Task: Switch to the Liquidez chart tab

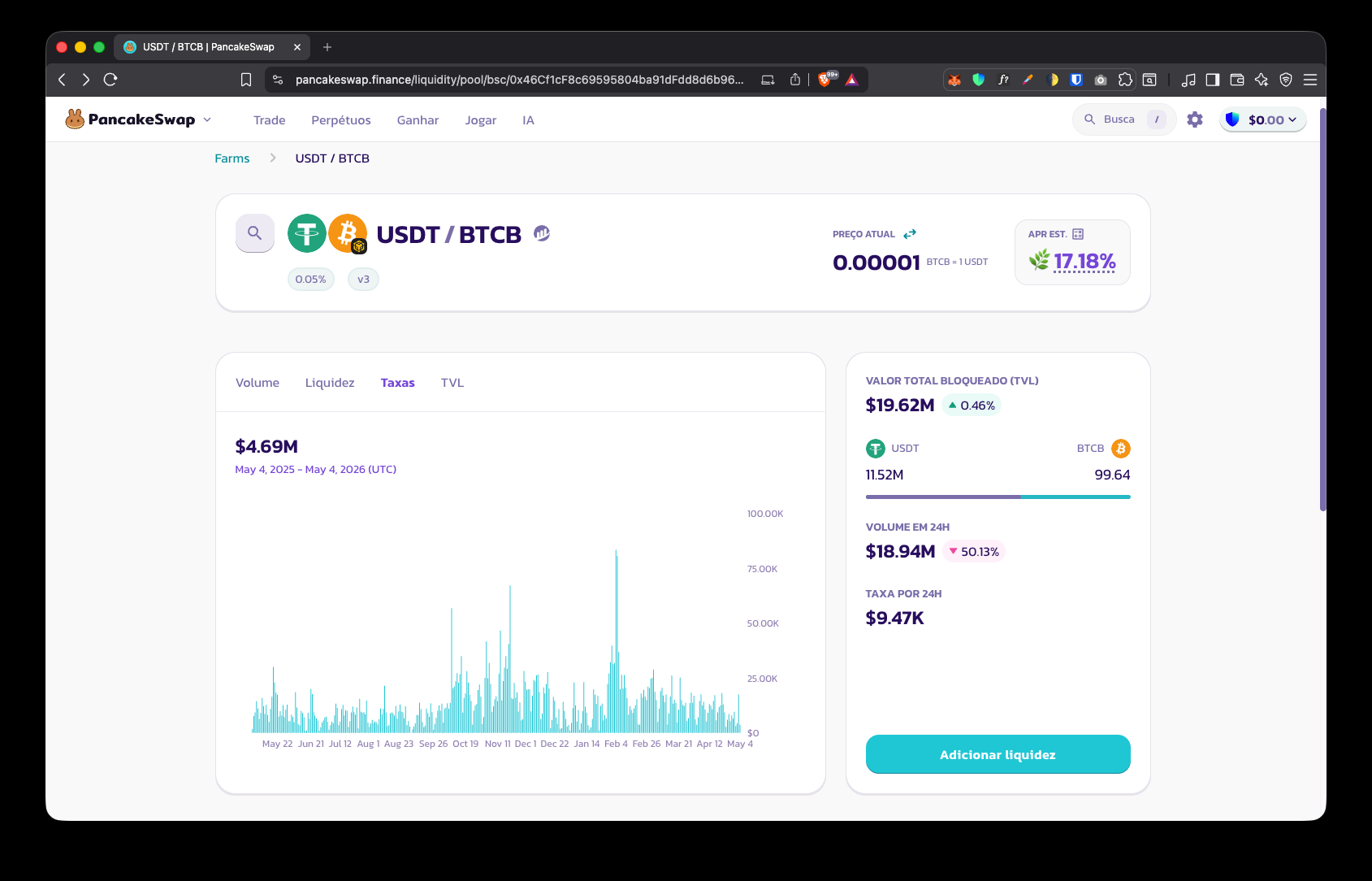Action: [x=330, y=383]
